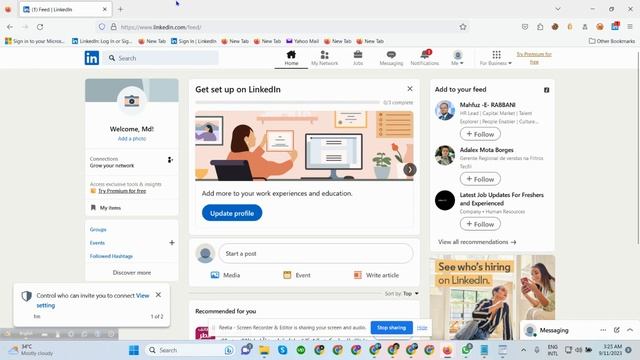This screenshot has width=640, height=360.
Task: Open Other Bookmarks folder
Action: tap(612, 41)
